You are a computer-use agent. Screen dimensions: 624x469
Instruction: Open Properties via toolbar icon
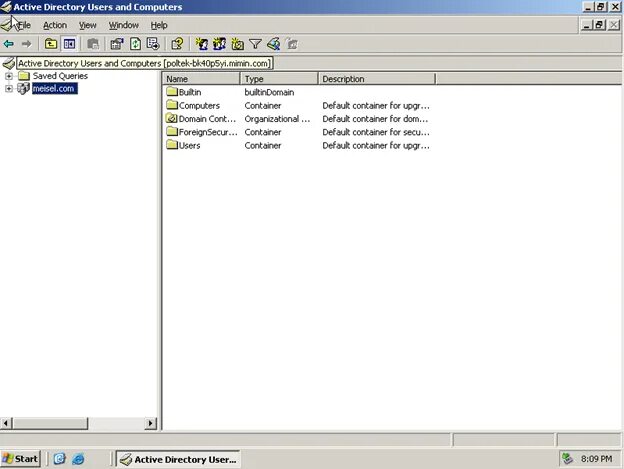pos(117,44)
